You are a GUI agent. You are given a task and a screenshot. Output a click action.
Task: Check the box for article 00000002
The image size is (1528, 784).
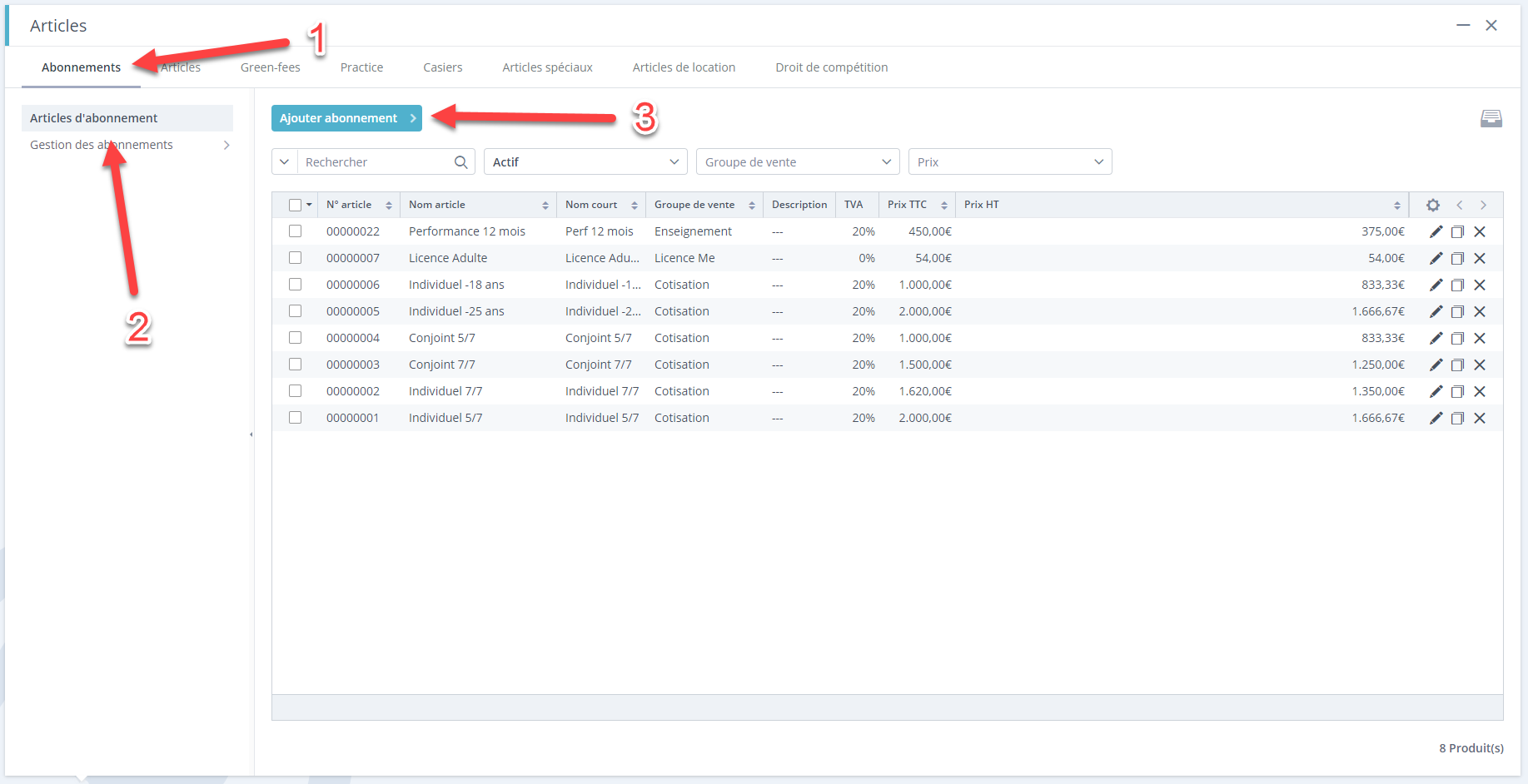point(295,391)
